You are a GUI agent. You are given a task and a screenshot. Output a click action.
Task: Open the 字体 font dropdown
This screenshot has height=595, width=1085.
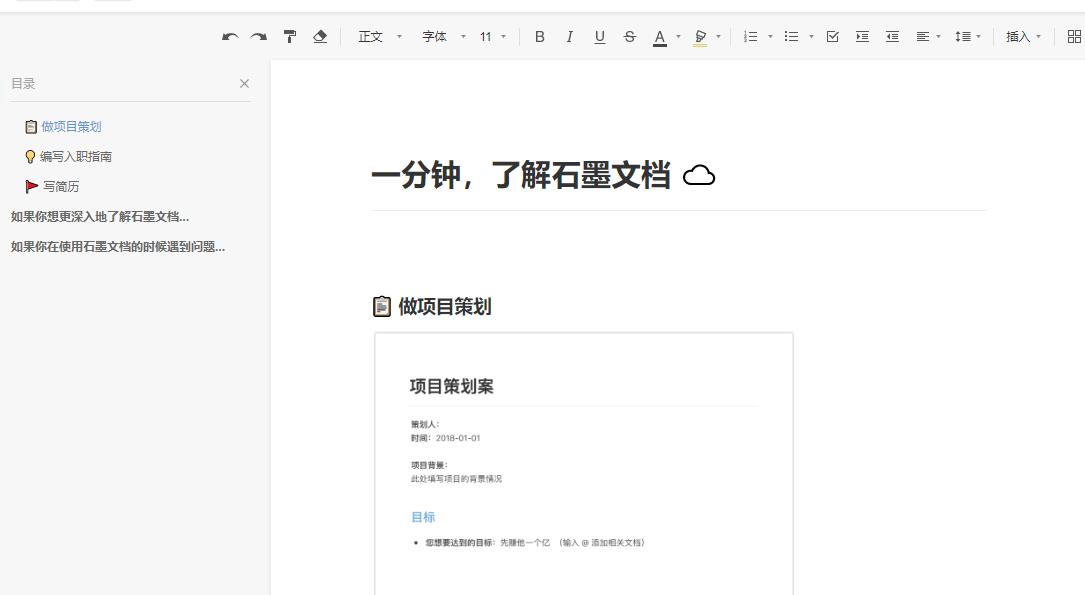pos(443,37)
